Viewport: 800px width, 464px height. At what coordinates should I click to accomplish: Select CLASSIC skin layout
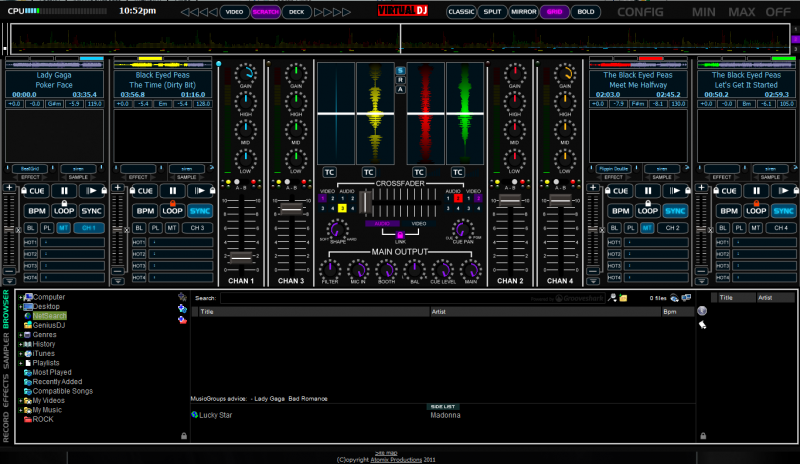coord(461,12)
